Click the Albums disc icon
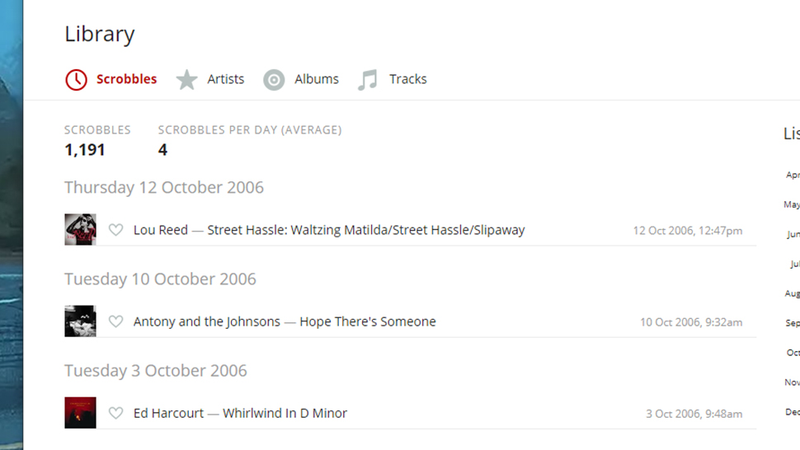Screen dimensions: 800x450 coord(274,80)
